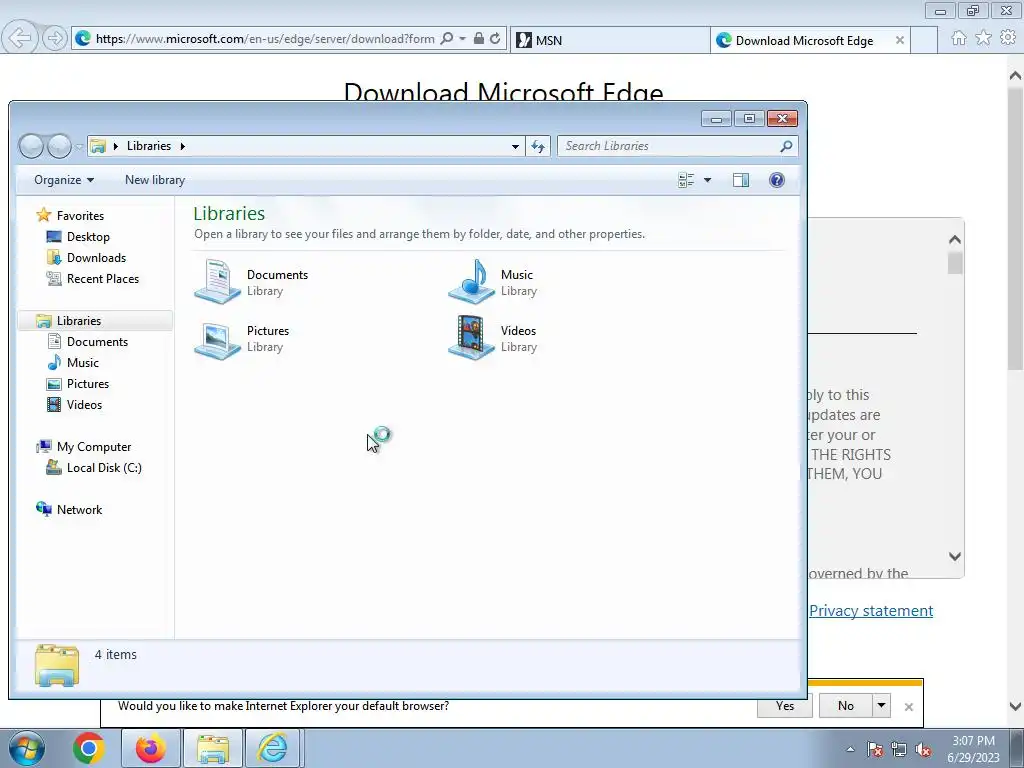Click license text box scroll up arrow
The image size is (1024, 768).
[955, 240]
